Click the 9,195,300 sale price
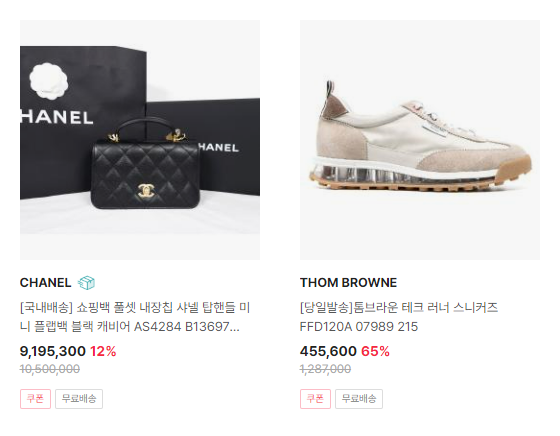 pyautogui.click(x=53, y=351)
